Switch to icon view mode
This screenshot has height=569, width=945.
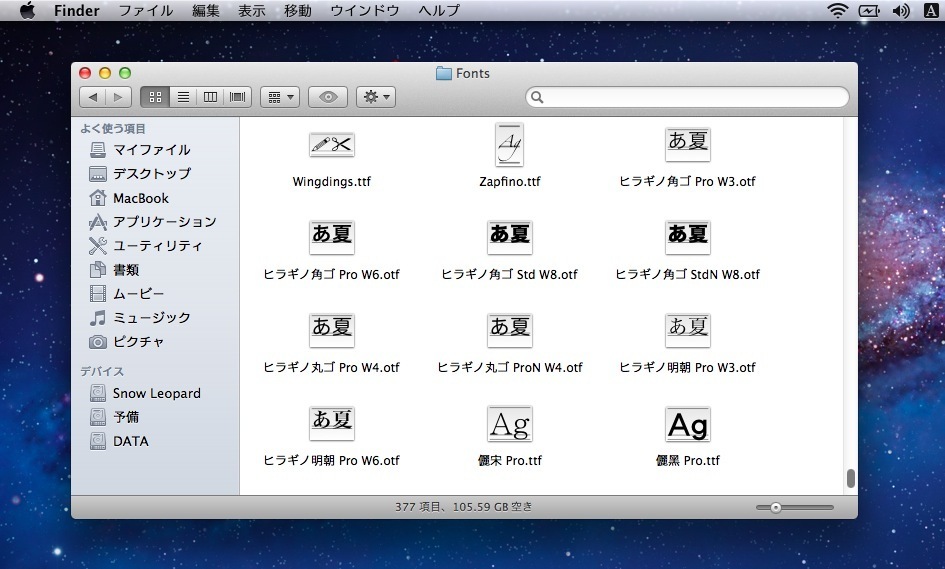[154, 97]
